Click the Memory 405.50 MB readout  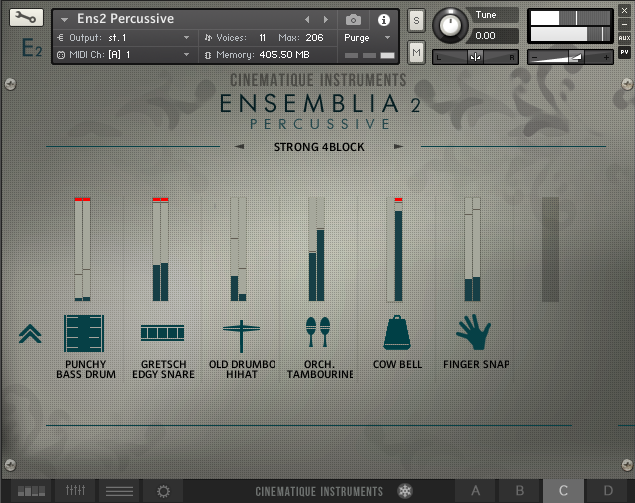(284, 55)
